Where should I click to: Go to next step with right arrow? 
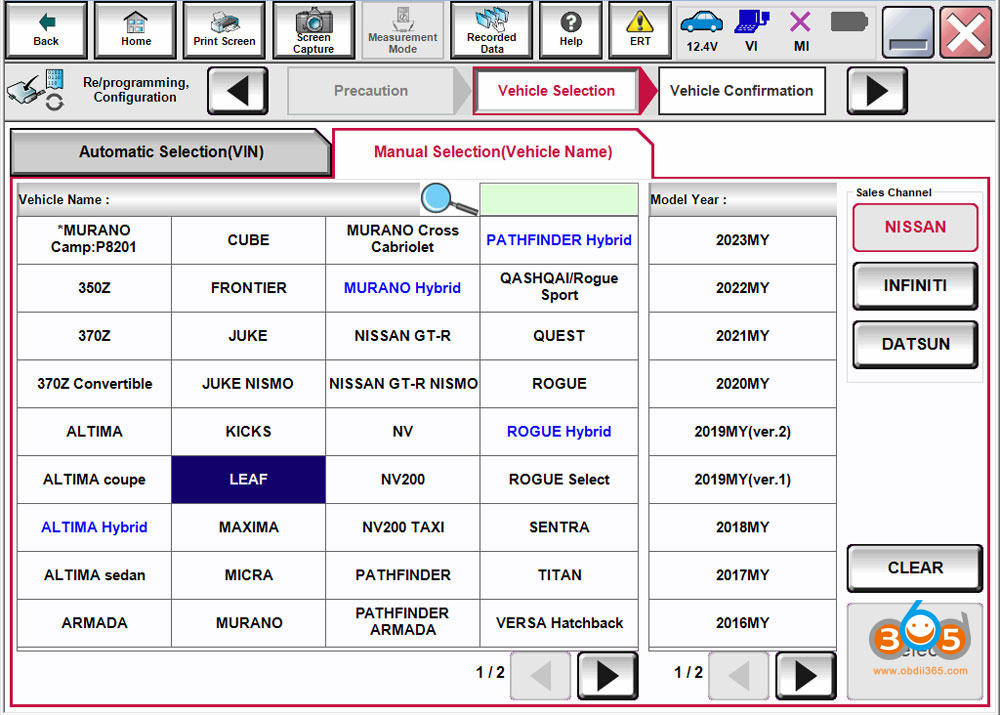[877, 91]
